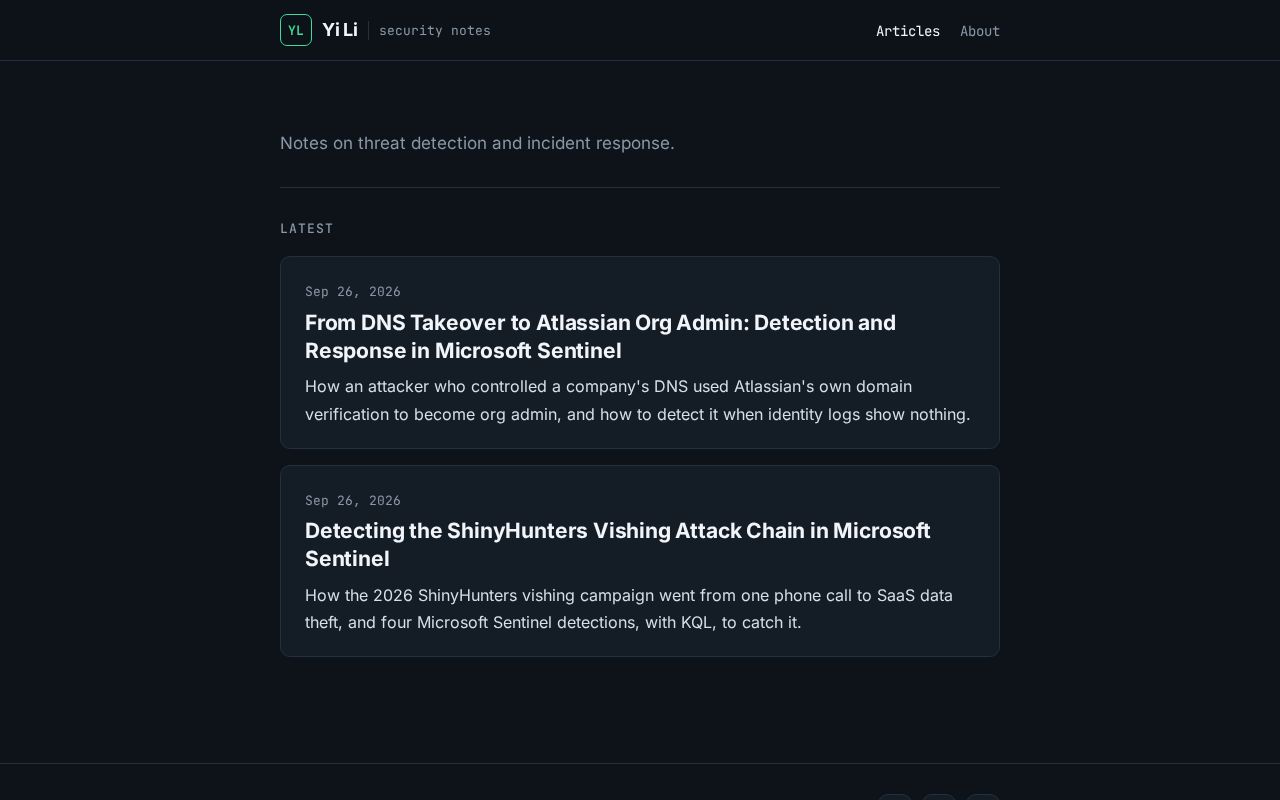Open the ShinyHunters Vishing Attack Chain article title
Screen dimensions: 1280x800
click(x=618, y=544)
